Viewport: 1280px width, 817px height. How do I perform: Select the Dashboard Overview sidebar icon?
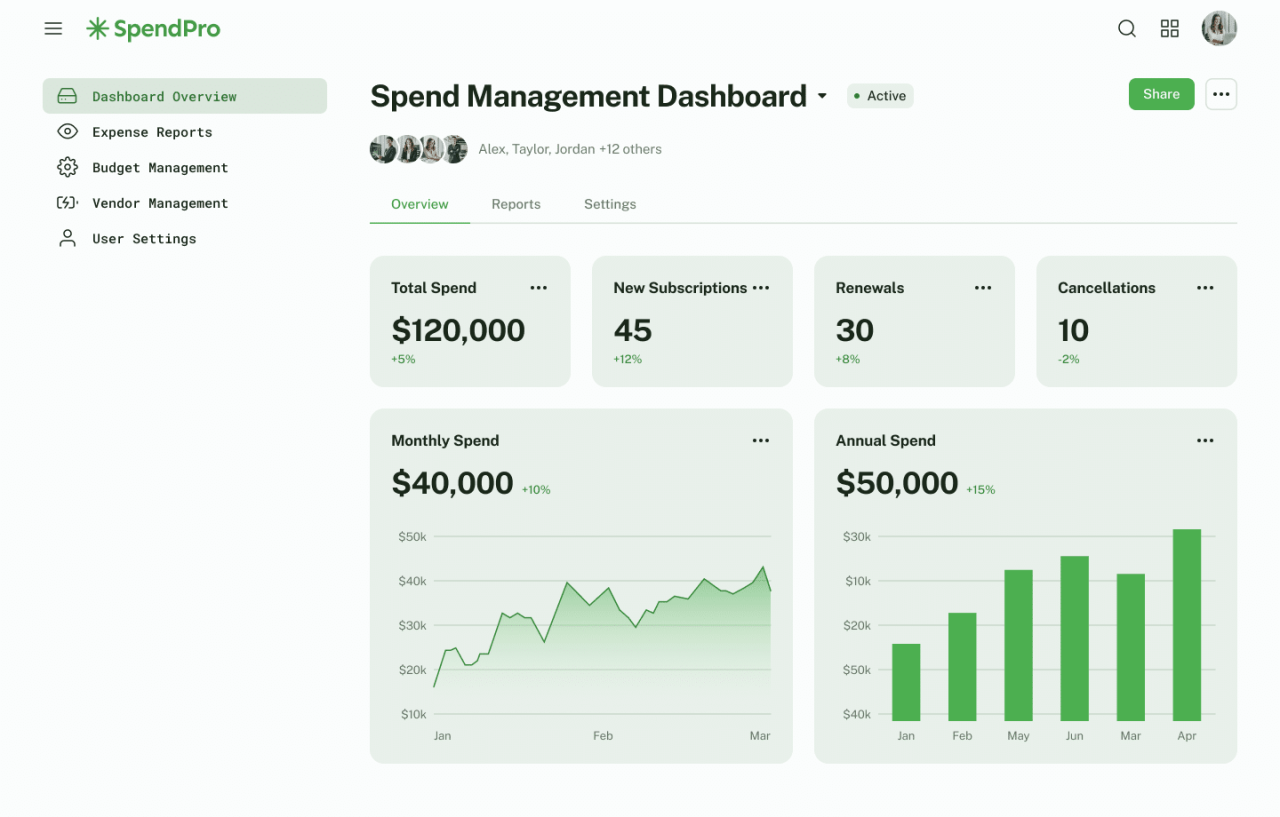[x=66, y=95]
